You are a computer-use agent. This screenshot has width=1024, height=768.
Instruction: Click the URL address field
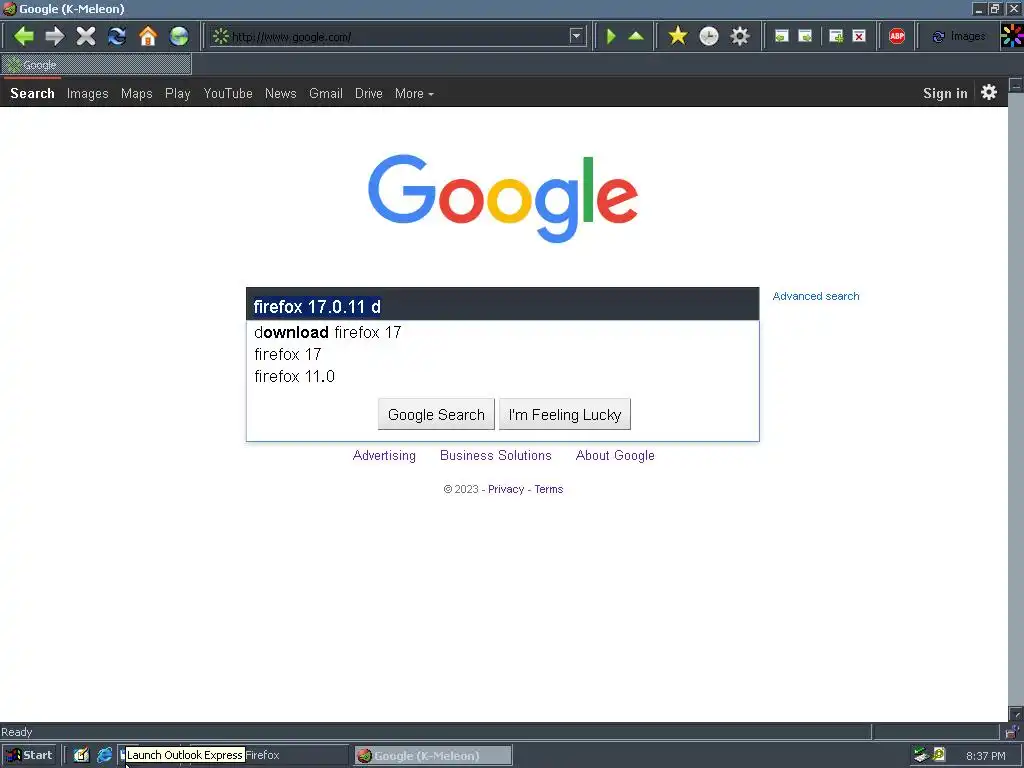click(x=397, y=37)
